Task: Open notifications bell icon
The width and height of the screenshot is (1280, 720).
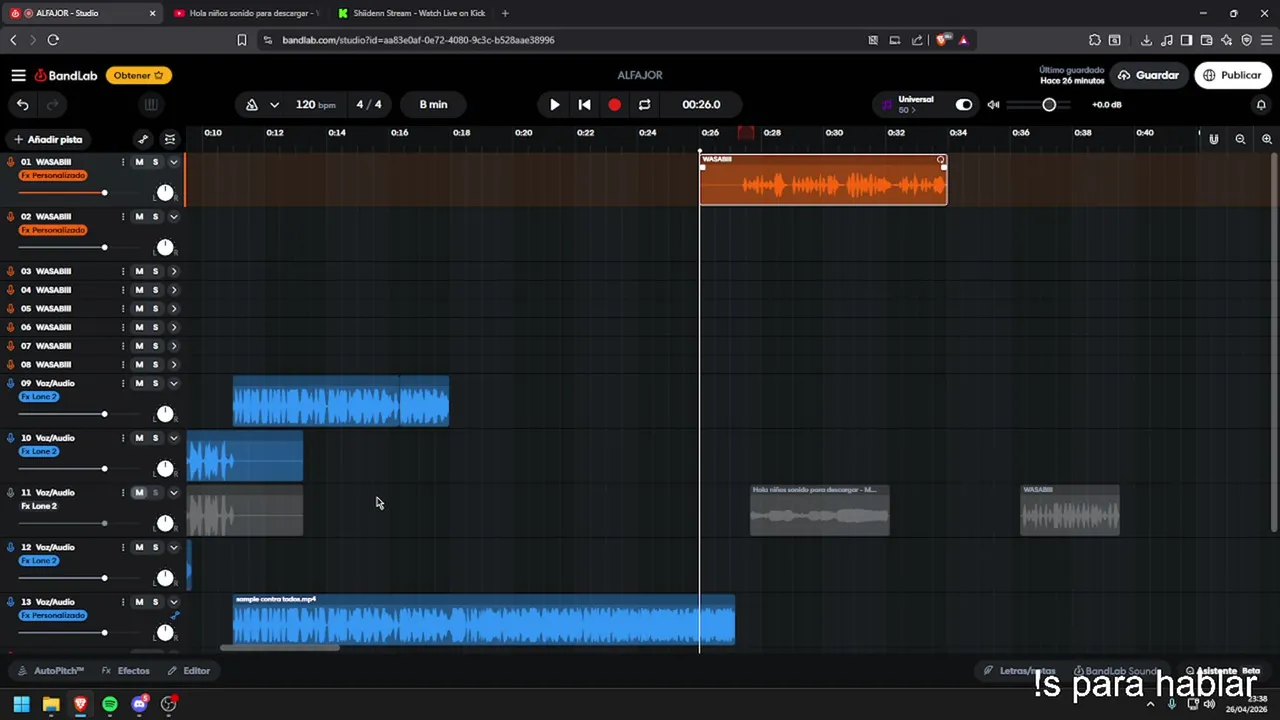Action: click(x=1261, y=104)
